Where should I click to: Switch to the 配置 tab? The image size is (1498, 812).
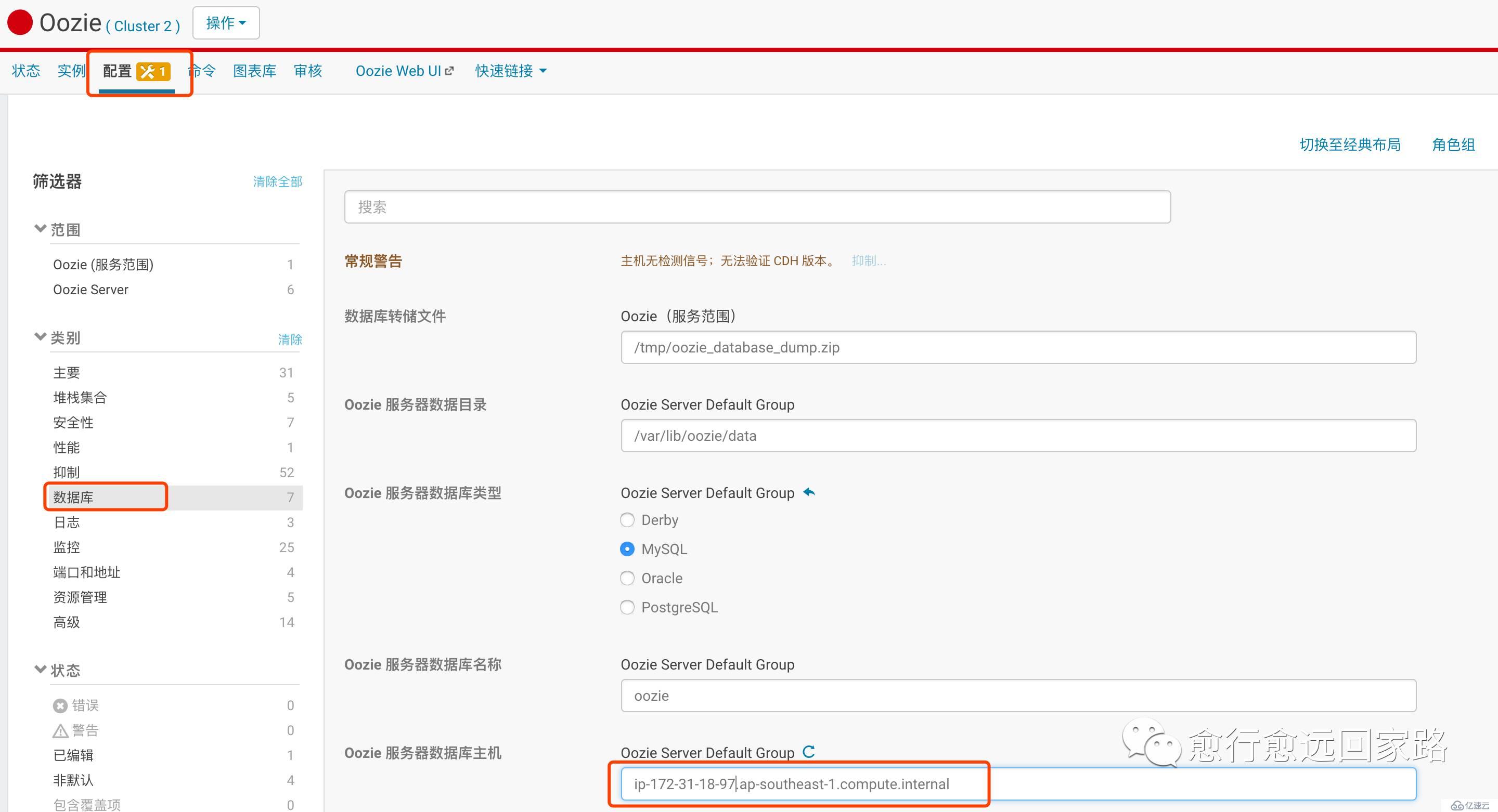(136, 72)
